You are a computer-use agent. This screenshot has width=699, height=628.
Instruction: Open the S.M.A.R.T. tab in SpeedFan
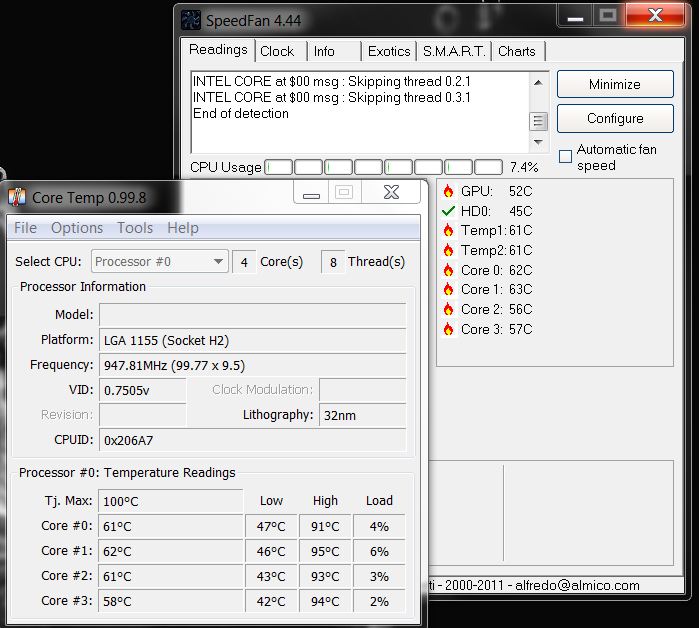[454, 51]
